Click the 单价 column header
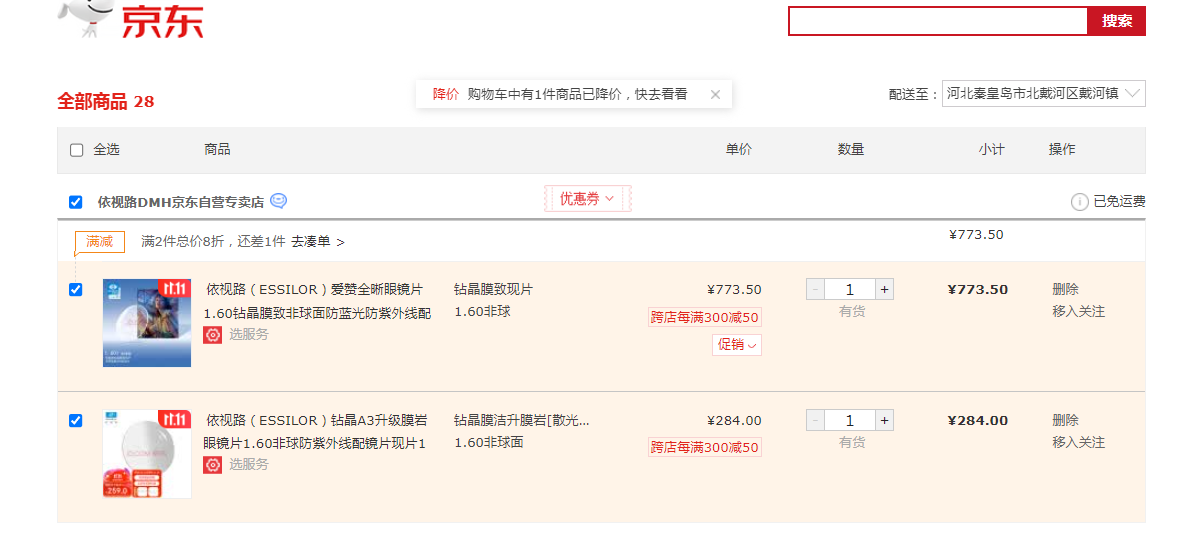The width and height of the screenshot is (1186, 538). coord(739,149)
